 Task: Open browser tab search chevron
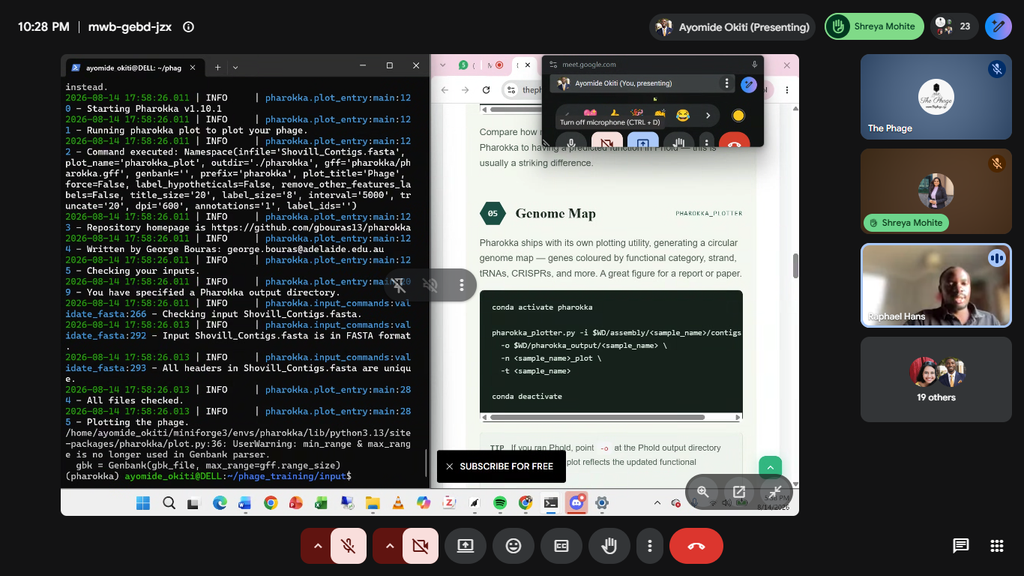coord(443,65)
